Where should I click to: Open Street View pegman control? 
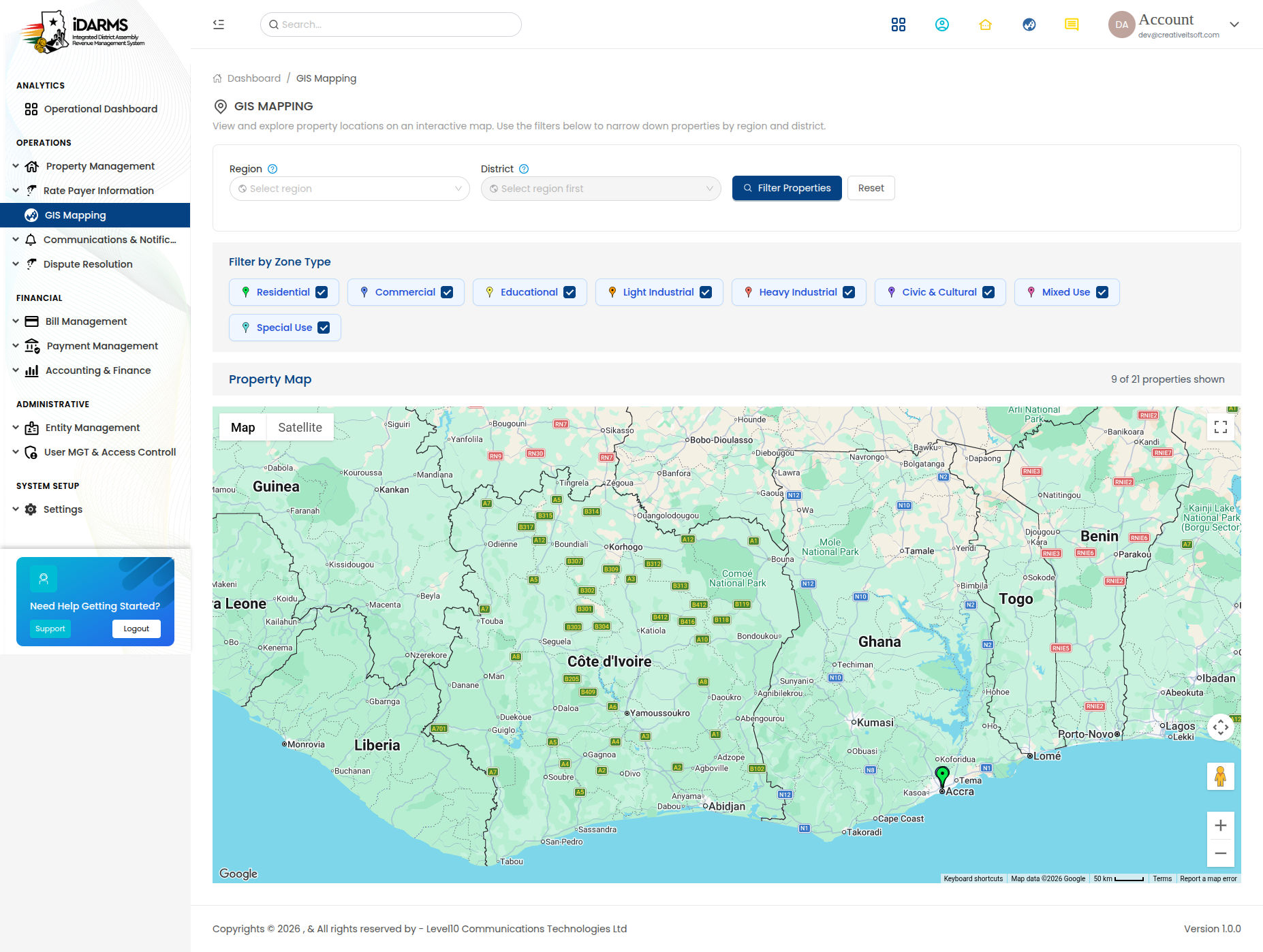coord(1221,776)
